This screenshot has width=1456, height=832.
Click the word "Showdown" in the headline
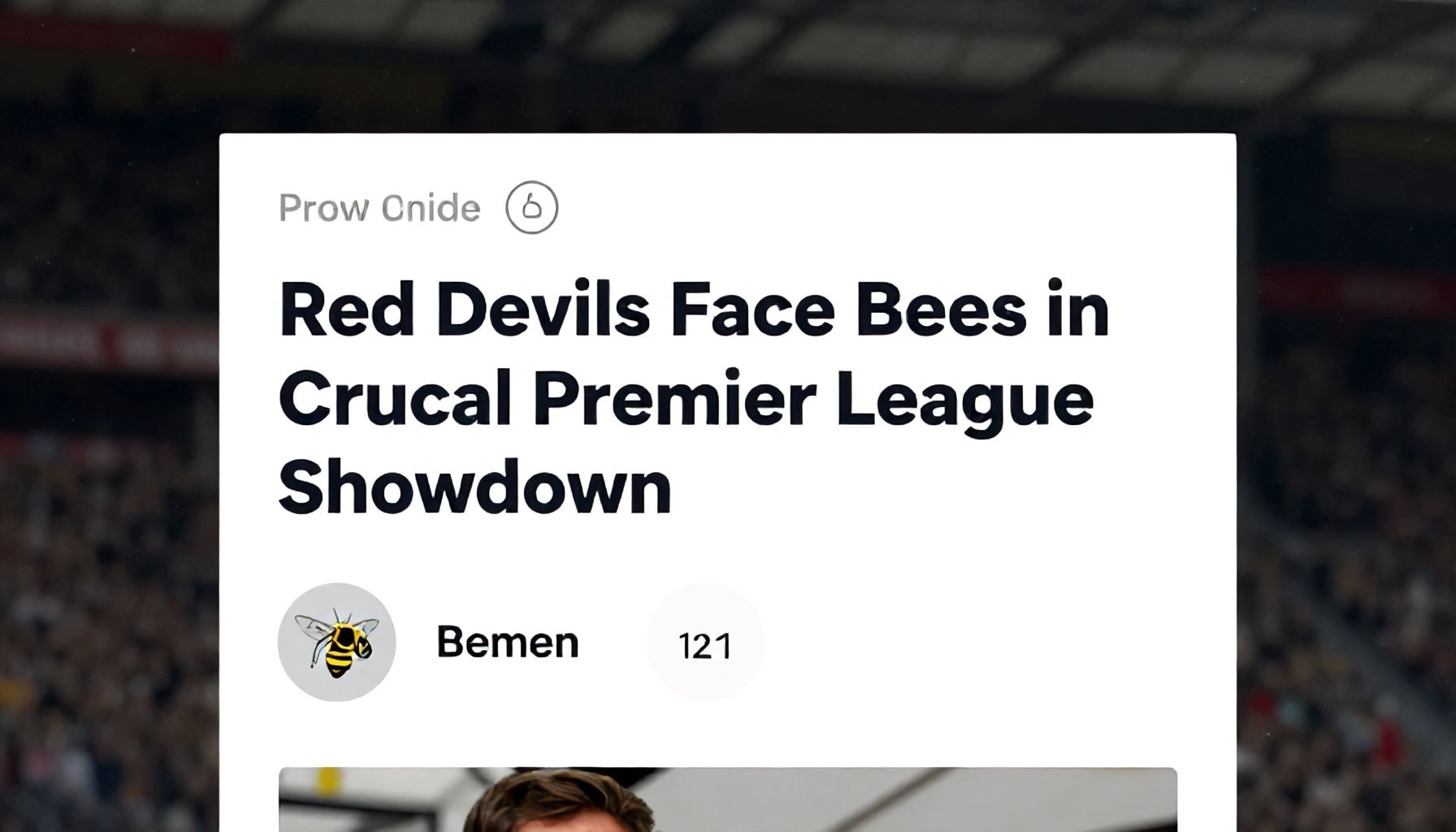tap(474, 487)
